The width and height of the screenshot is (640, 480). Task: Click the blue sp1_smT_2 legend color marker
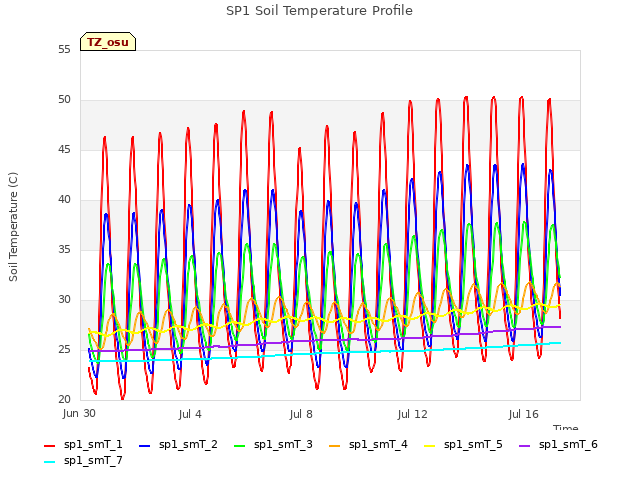pyautogui.click(x=144, y=446)
